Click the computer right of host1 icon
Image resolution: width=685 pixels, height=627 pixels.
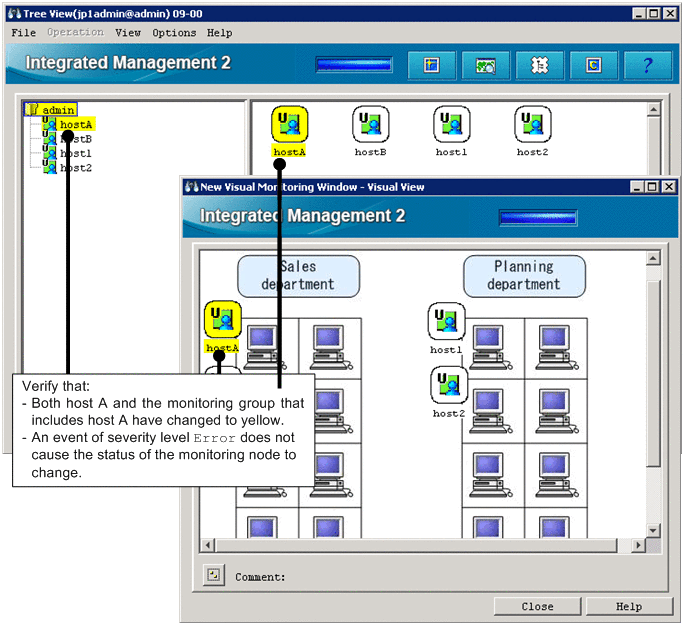491,348
